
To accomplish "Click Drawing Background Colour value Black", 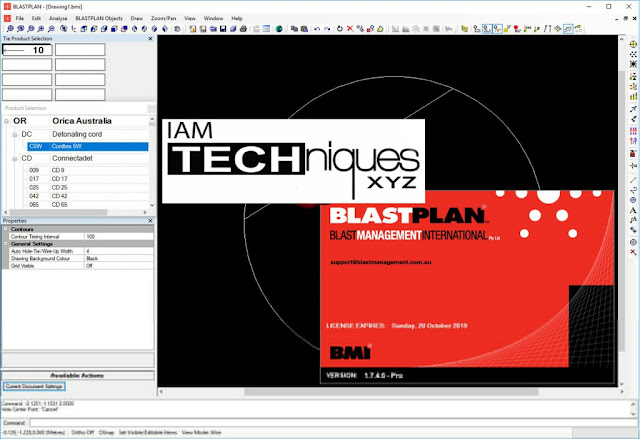I will pos(119,258).
